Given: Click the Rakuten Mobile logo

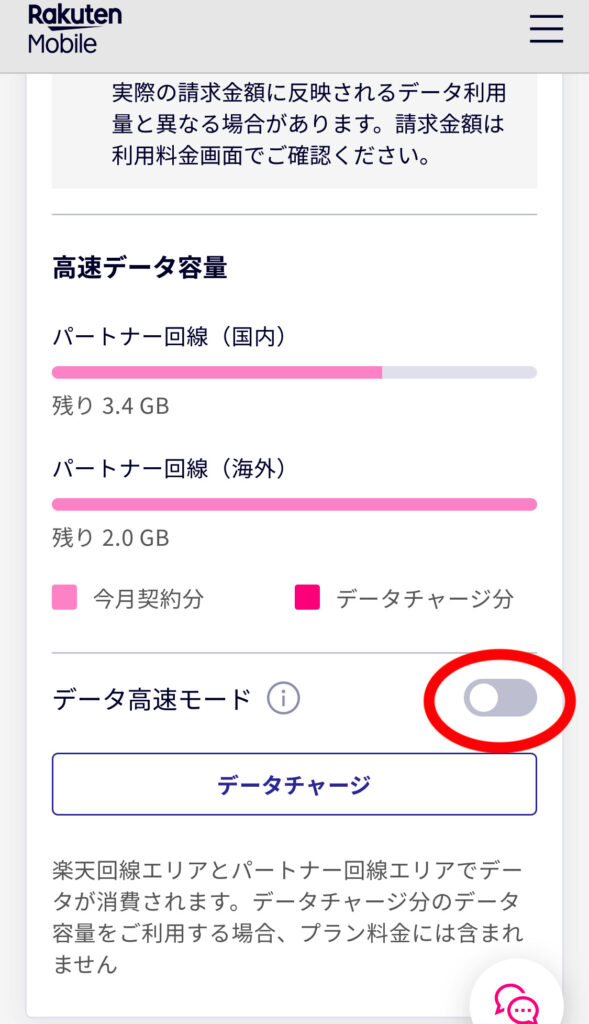Looking at the screenshot, I should pos(74,29).
